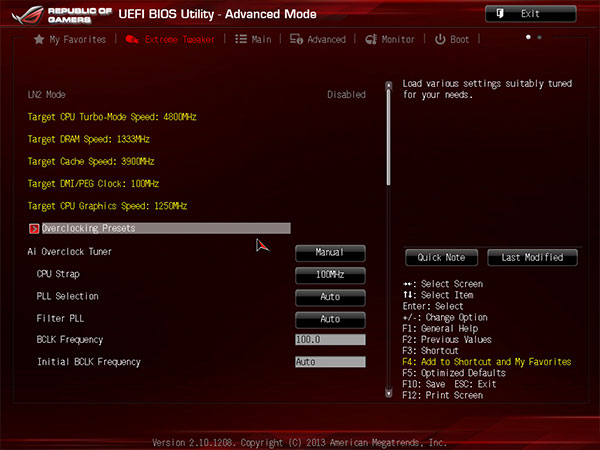Select the LN2 Mode row
The width and height of the screenshot is (600, 450).
pyautogui.click(x=197, y=95)
